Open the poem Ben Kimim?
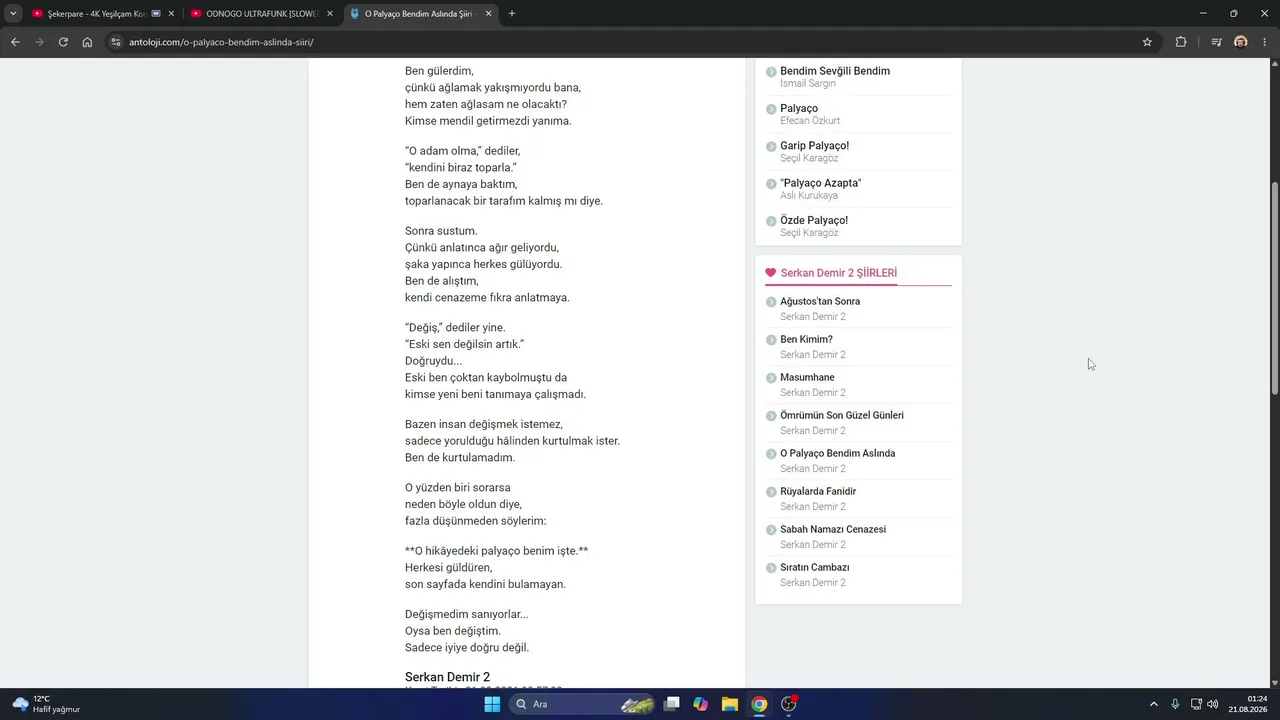Image resolution: width=1280 pixels, height=720 pixels. [806, 339]
